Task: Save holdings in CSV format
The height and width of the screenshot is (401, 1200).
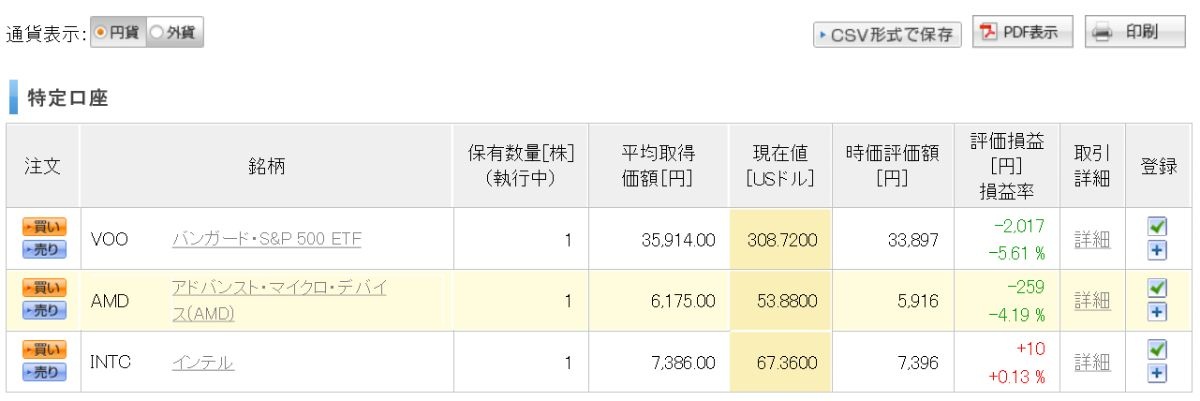Action: [887, 35]
